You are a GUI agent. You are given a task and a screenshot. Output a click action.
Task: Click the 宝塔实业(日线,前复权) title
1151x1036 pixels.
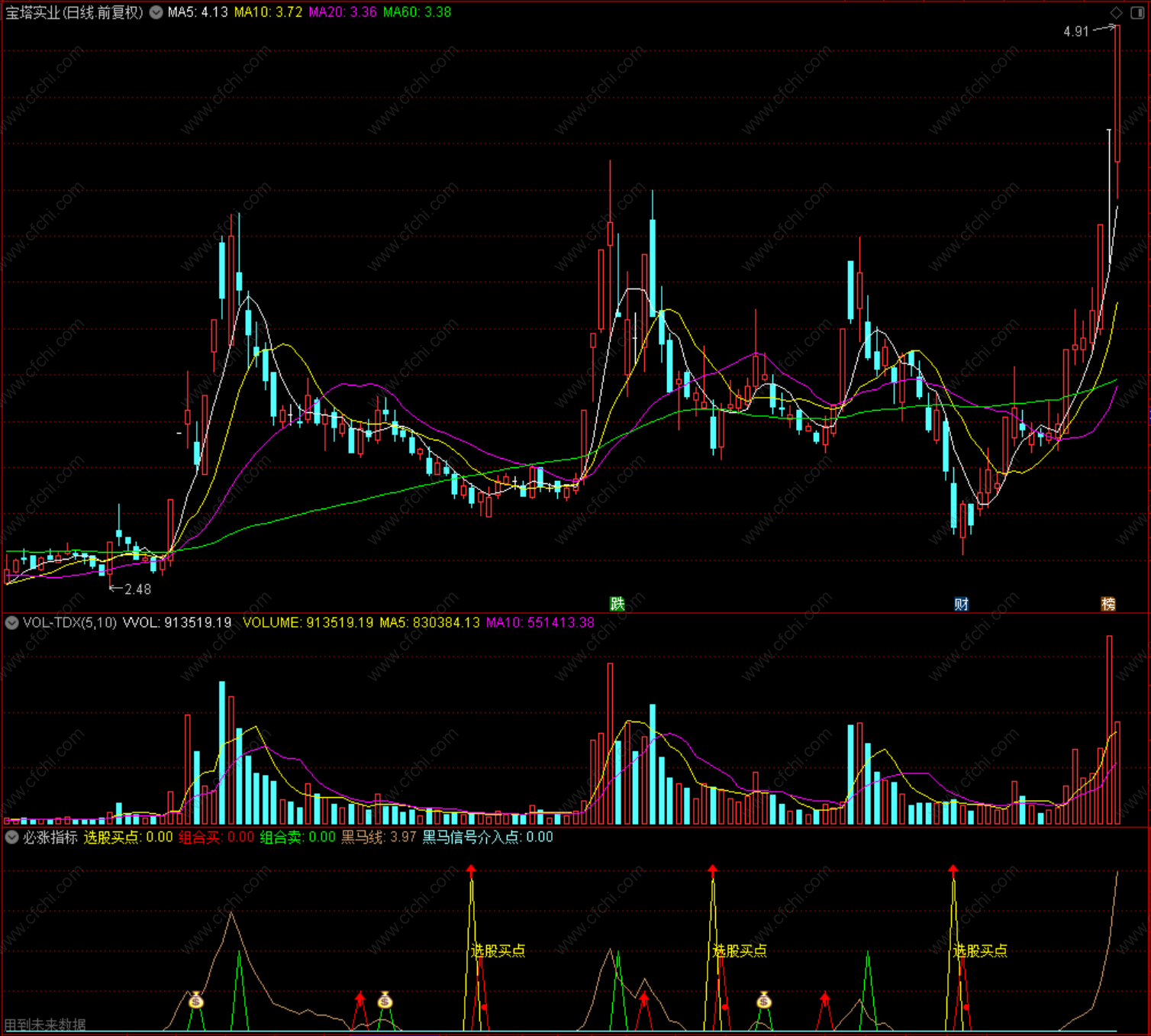[x=74, y=12]
